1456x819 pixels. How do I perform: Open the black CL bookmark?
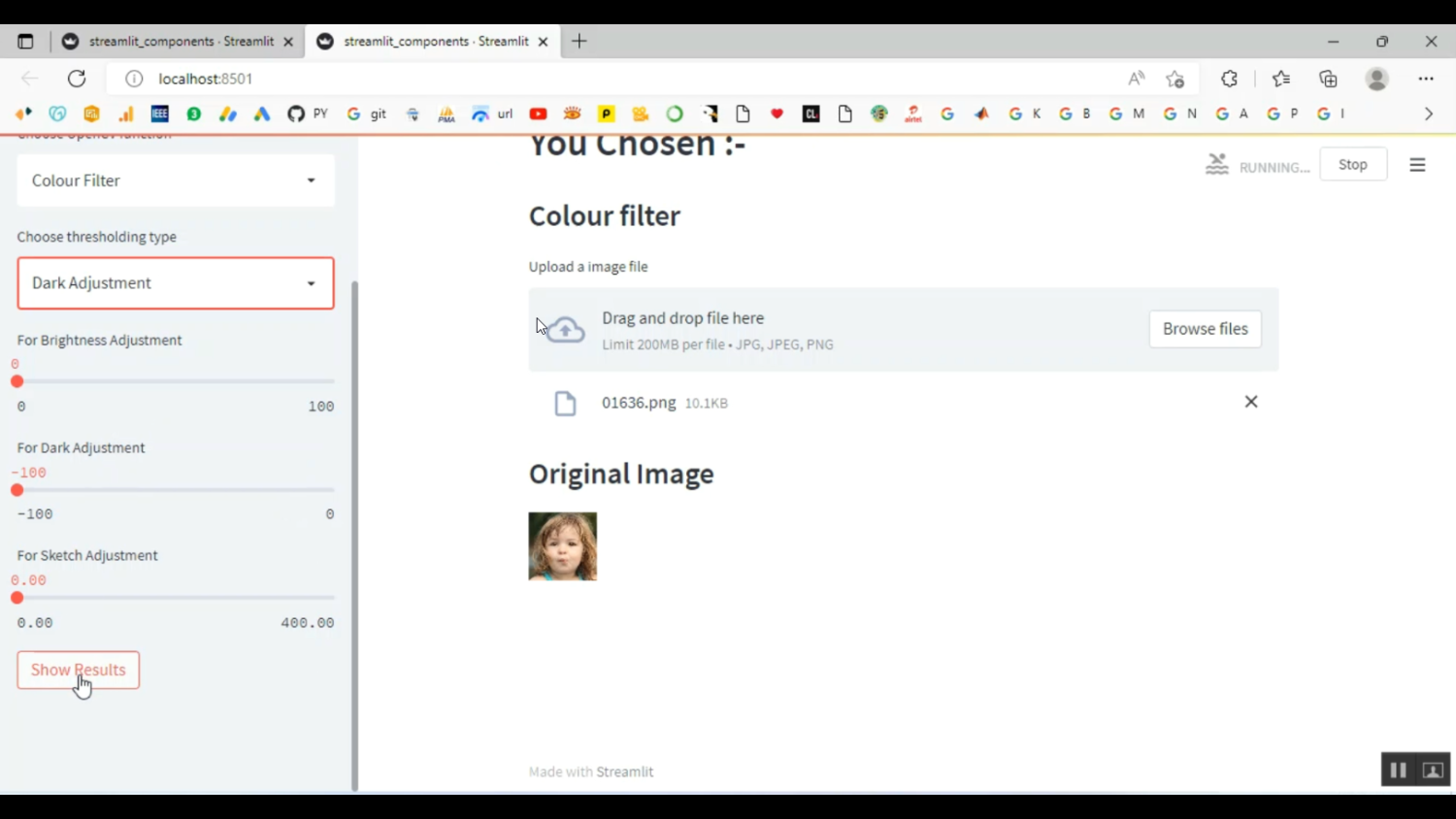811,114
